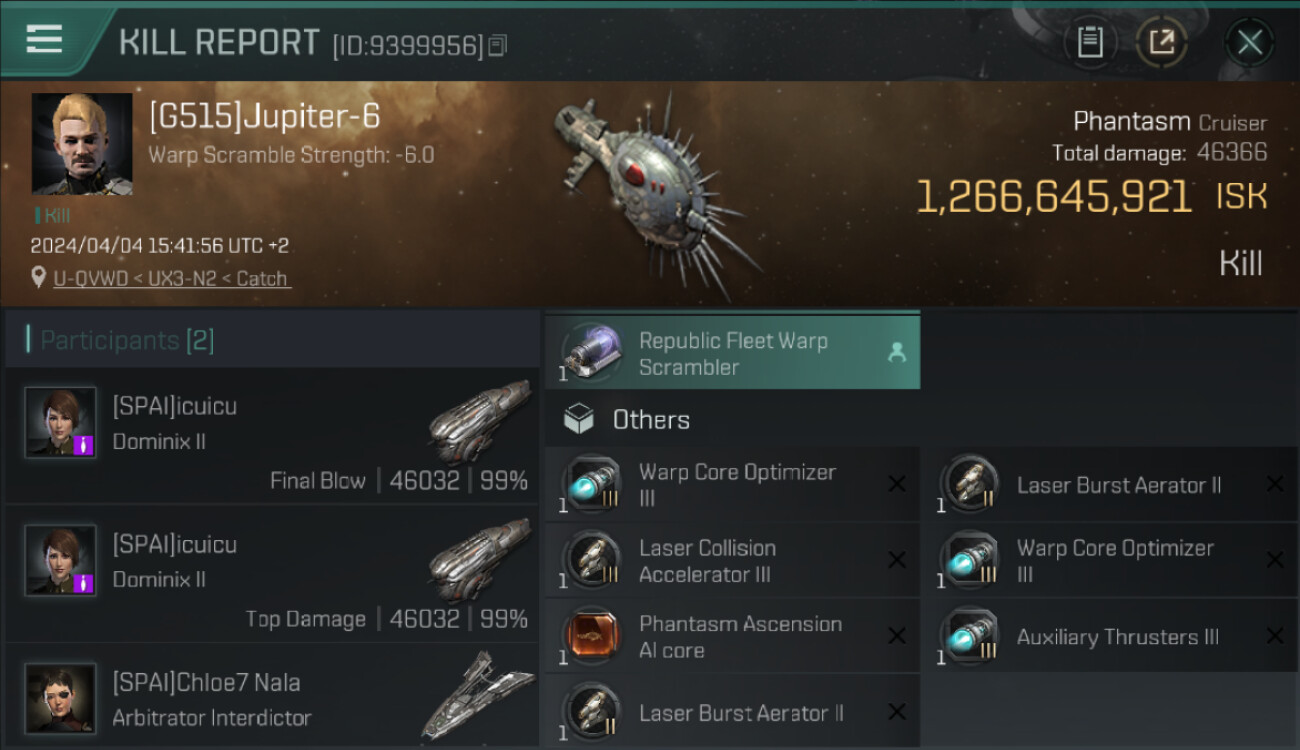Click X beside Auxiliary Thrusters III
This screenshot has height=750, width=1300.
pyautogui.click(x=1274, y=636)
